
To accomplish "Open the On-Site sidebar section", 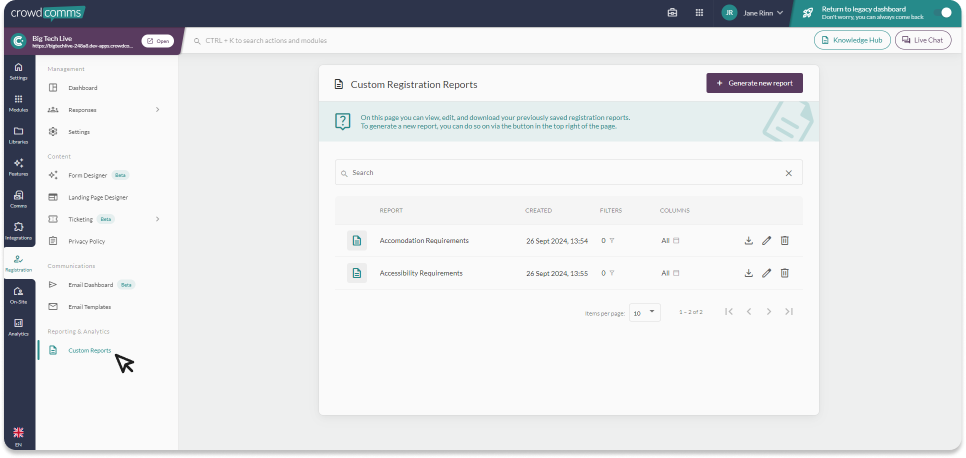I will click(x=18, y=295).
